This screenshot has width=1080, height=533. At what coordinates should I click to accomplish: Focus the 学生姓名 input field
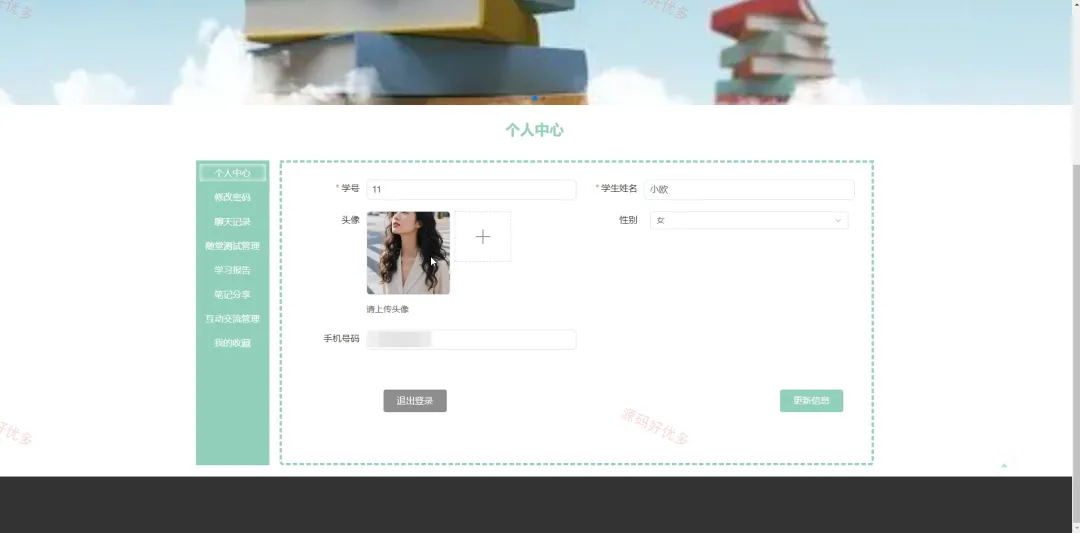coord(749,189)
